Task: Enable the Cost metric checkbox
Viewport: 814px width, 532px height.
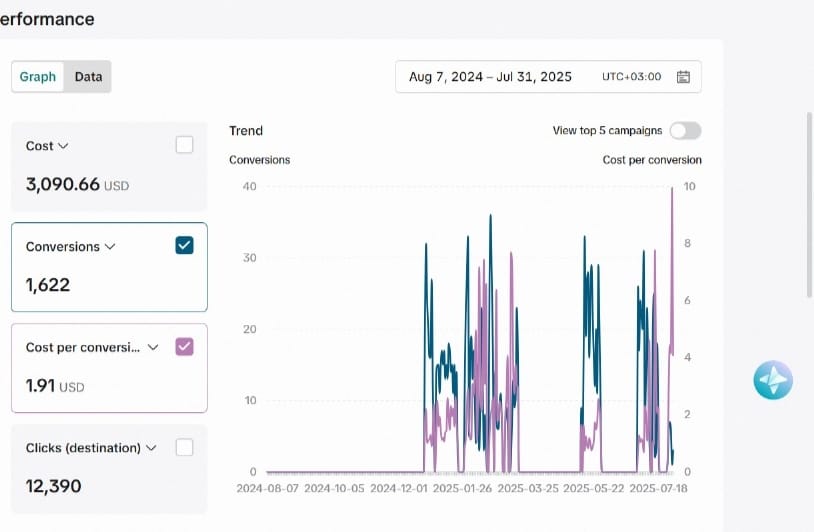Action: pyautogui.click(x=184, y=145)
